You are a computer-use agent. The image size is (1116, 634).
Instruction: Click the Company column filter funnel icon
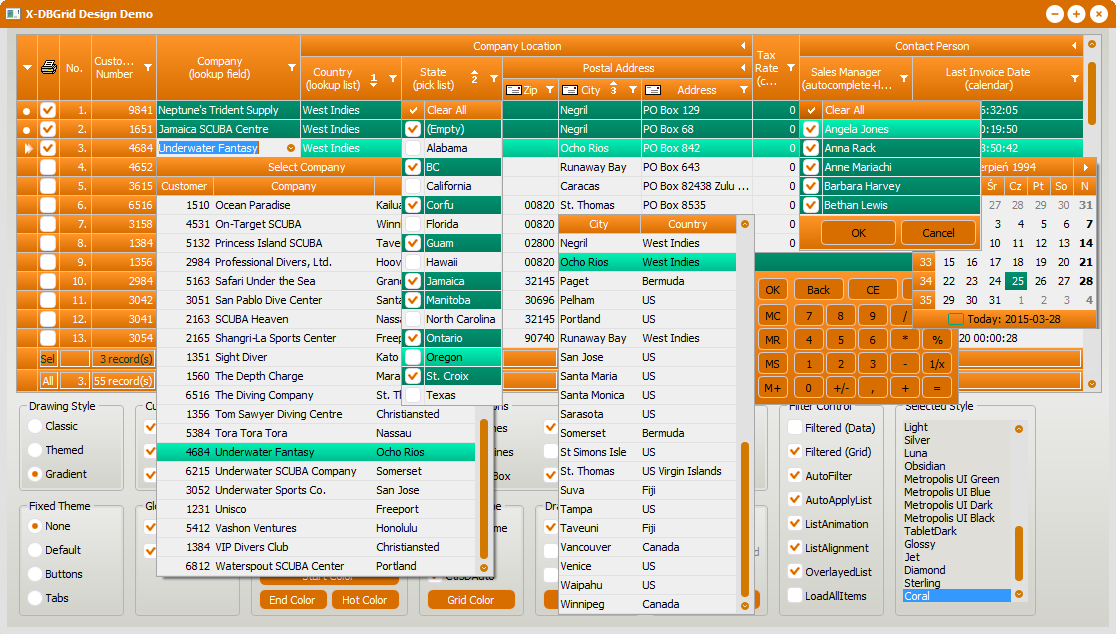tap(292, 68)
